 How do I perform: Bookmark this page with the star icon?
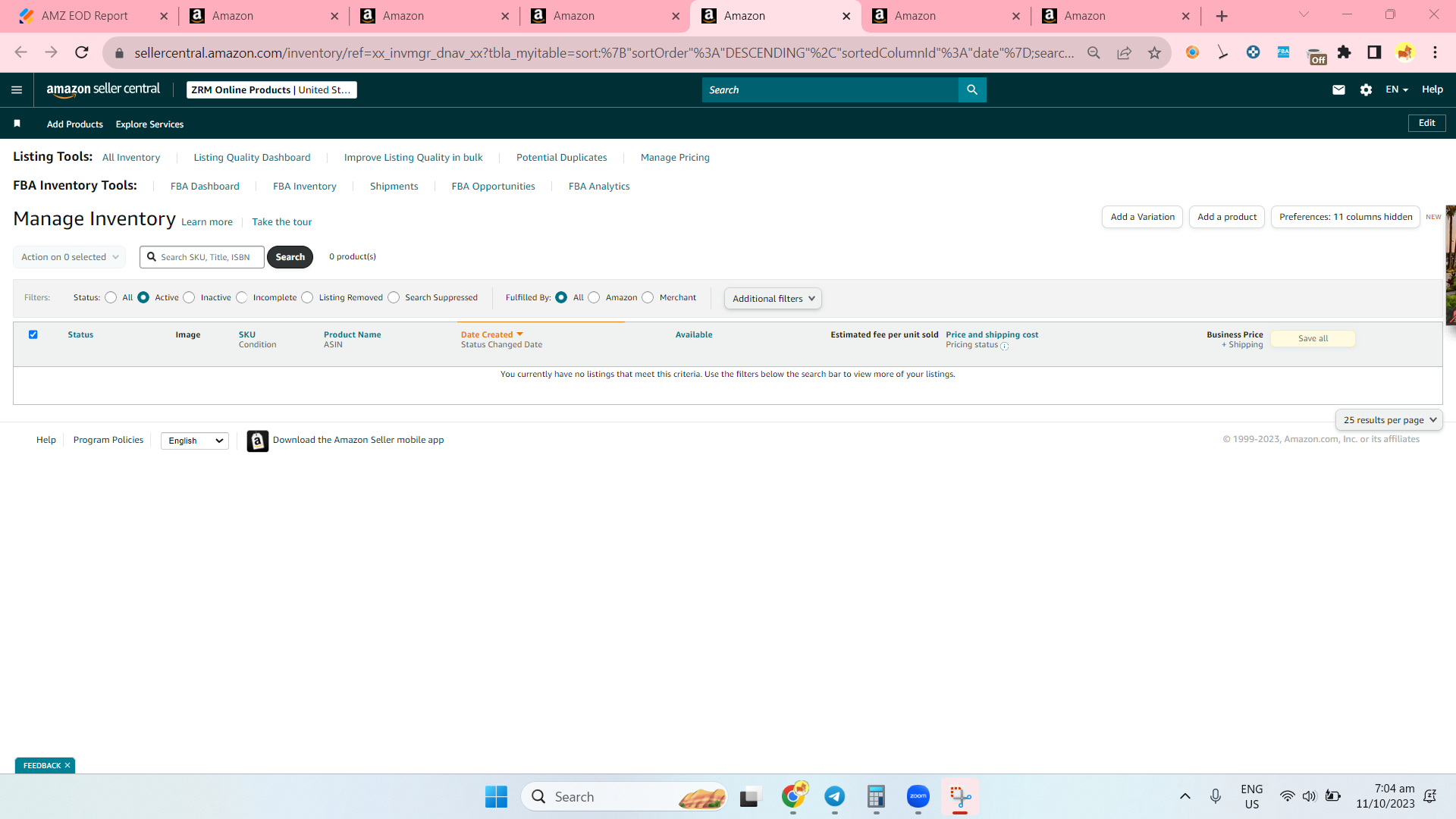[x=1154, y=52]
